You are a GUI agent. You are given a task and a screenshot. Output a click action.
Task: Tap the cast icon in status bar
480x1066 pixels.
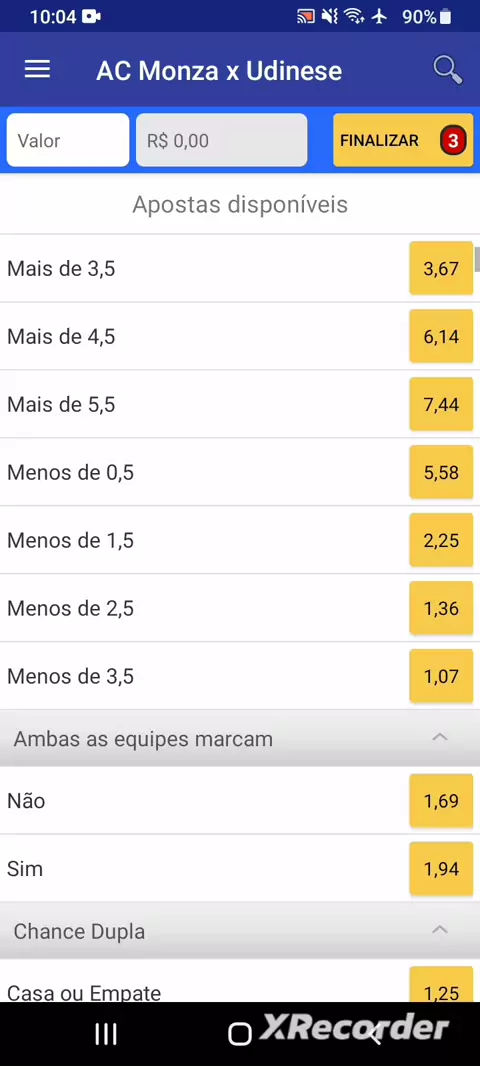point(306,16)
